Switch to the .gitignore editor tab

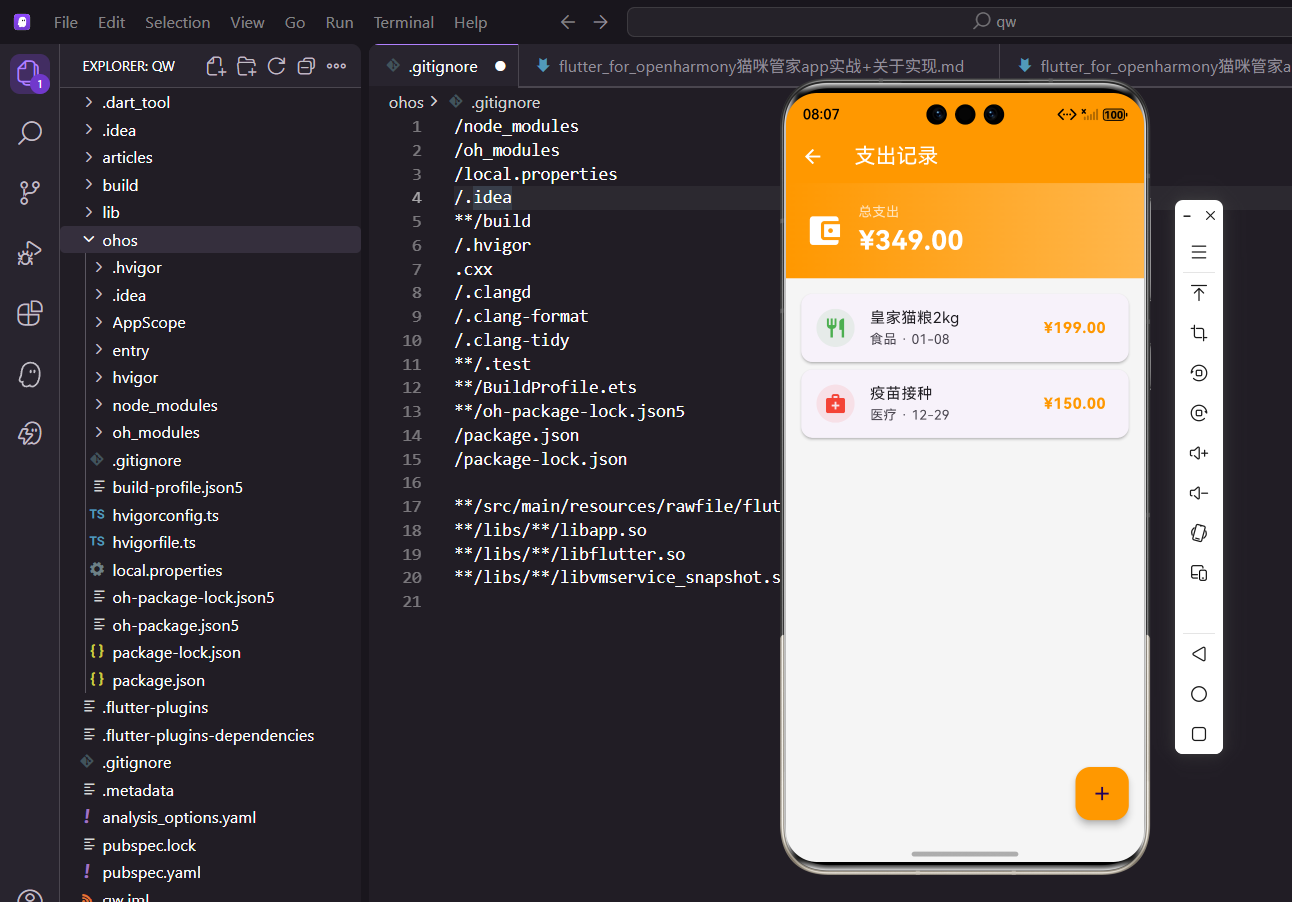pos(444,66)
